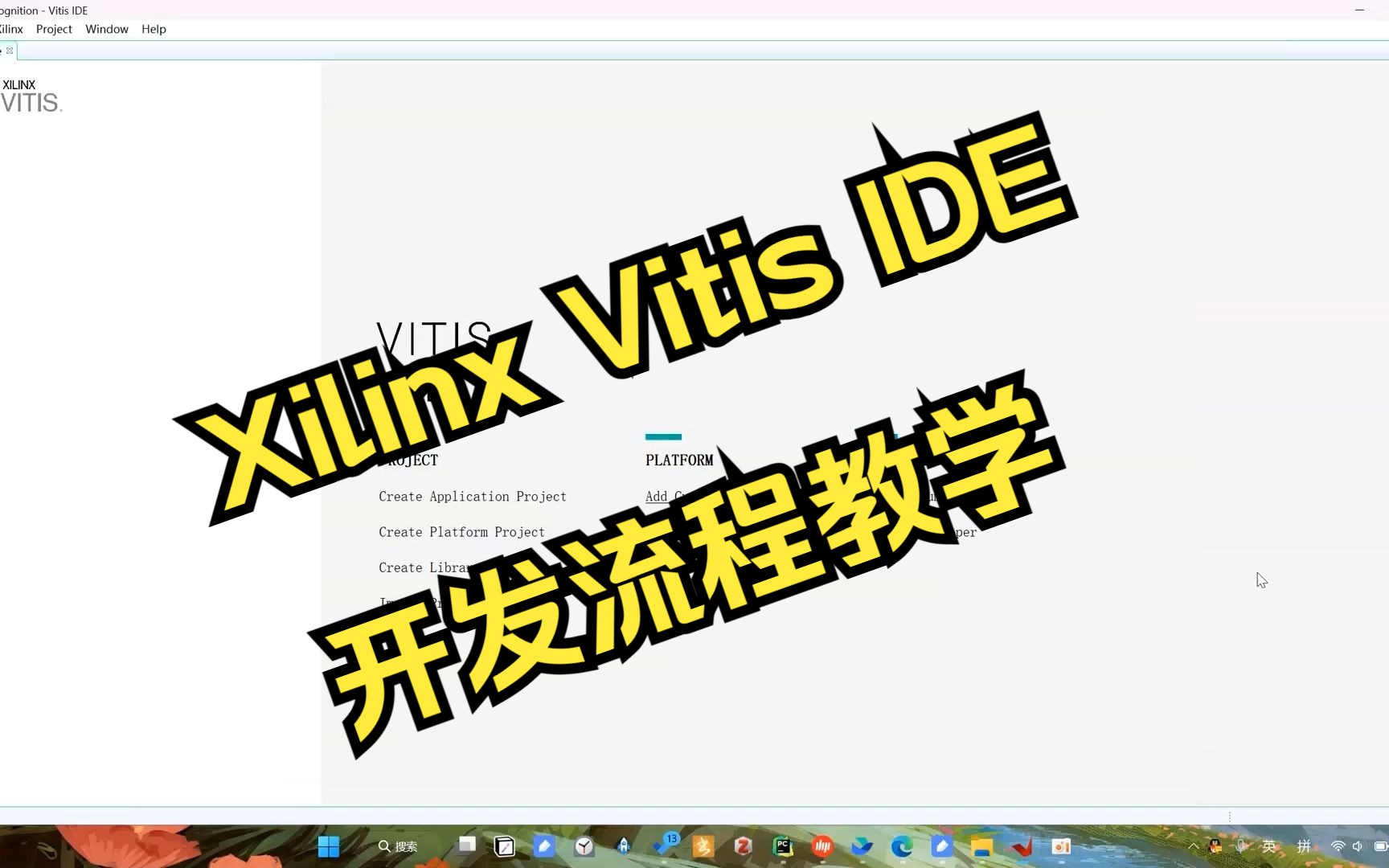This screenshot has height=868, width=1389.
Task: Open the volume control in tray
Action: pyautogui.click(x=1358, y=846)
